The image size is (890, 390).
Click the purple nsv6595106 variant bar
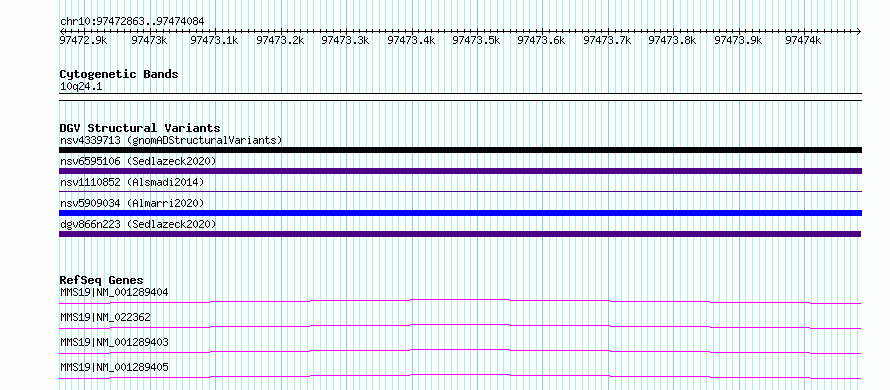click(x=460, y=171)
